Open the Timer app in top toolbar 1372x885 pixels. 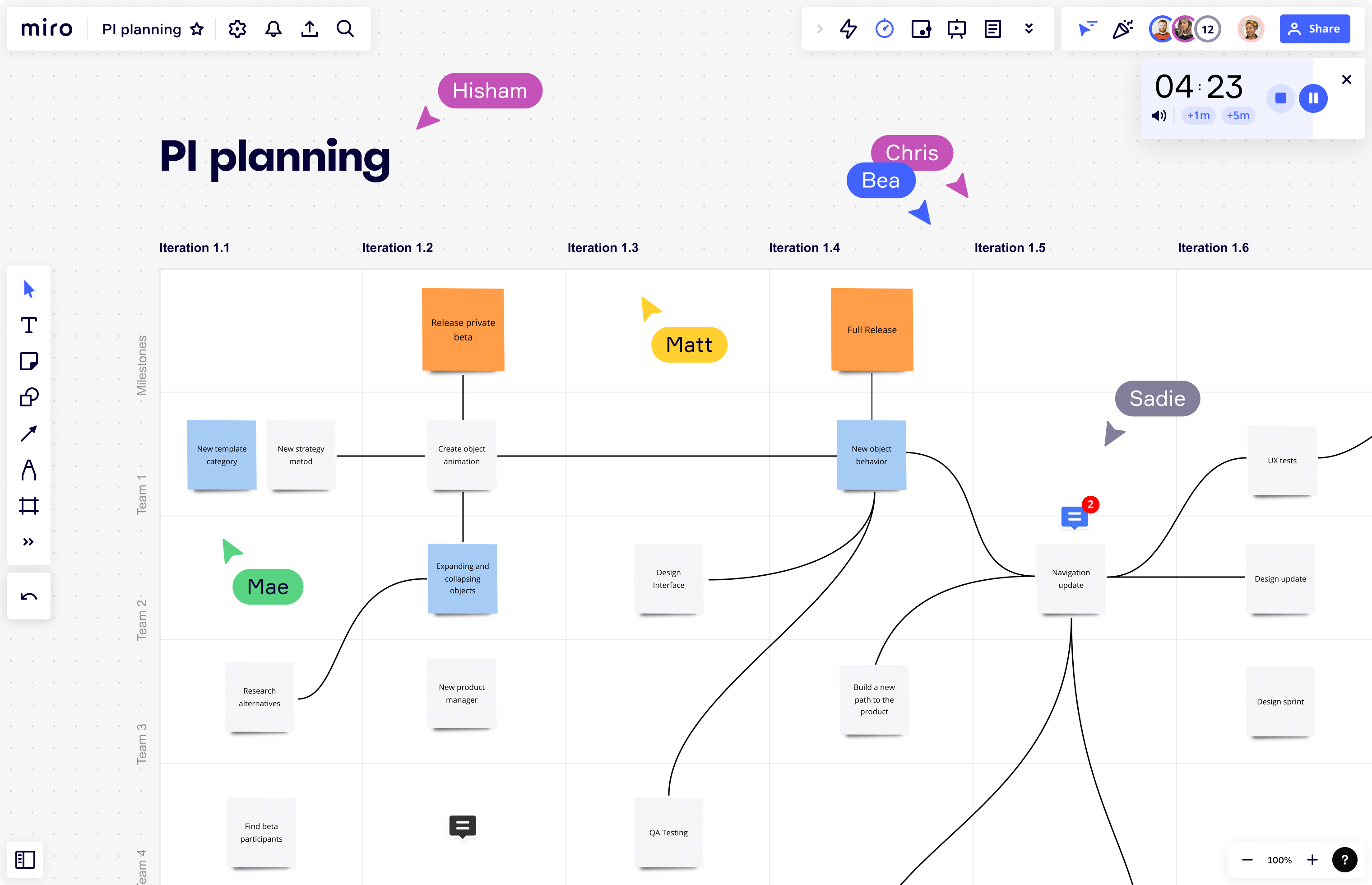pyautogui.click(x=885, y=29)
